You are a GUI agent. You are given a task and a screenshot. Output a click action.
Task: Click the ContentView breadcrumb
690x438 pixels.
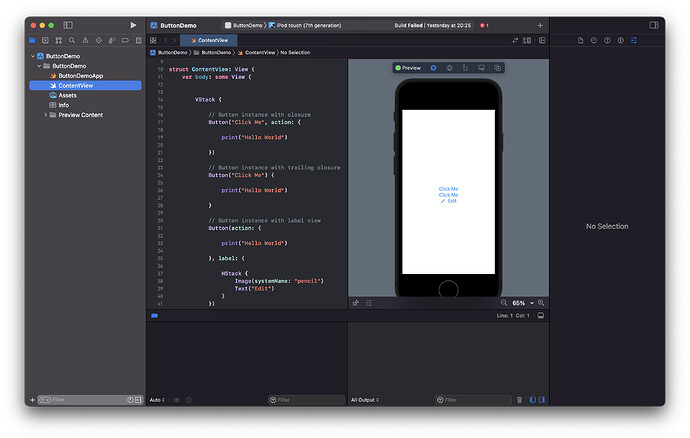pos(257,52)
